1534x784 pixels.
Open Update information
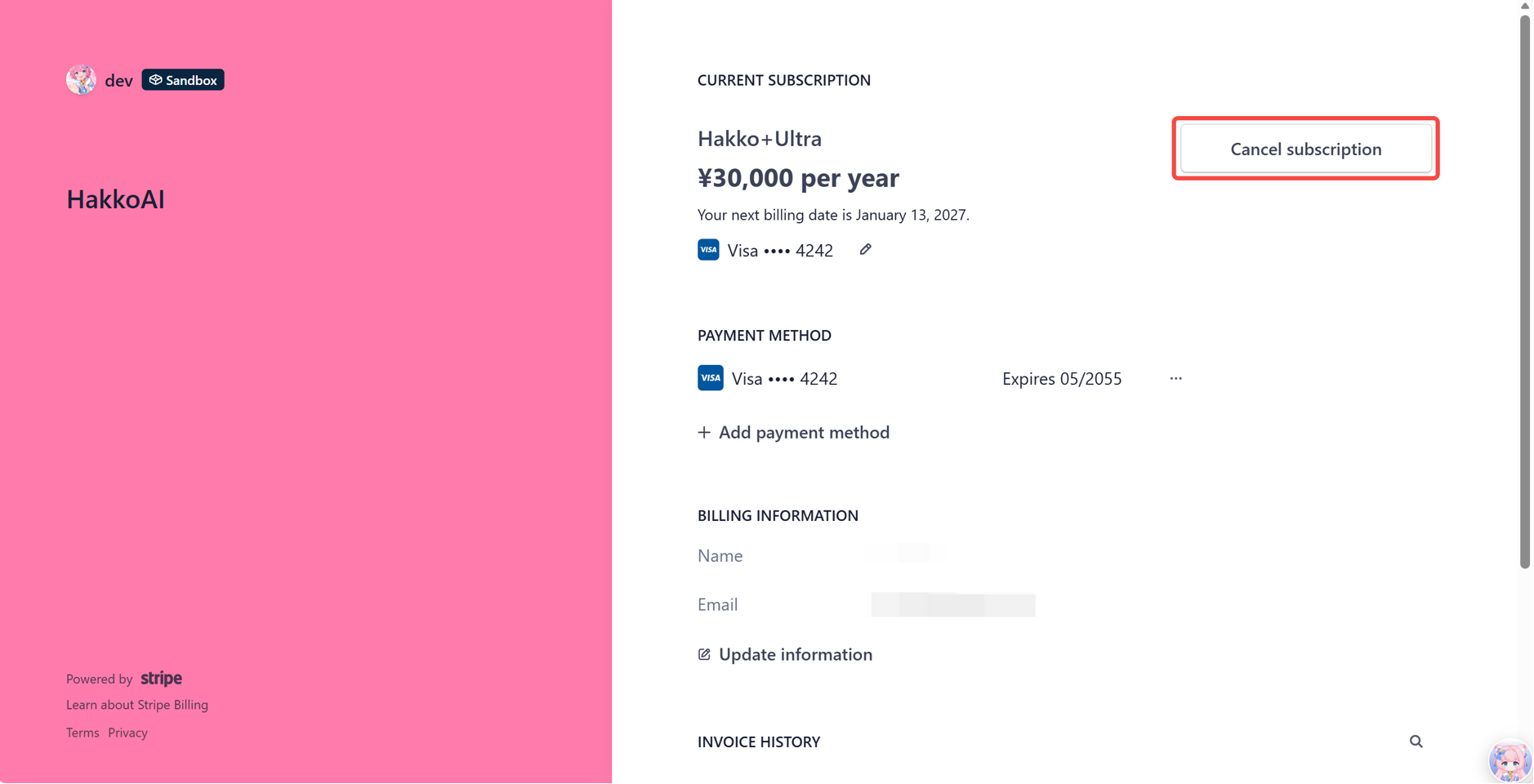click(795, 654)
